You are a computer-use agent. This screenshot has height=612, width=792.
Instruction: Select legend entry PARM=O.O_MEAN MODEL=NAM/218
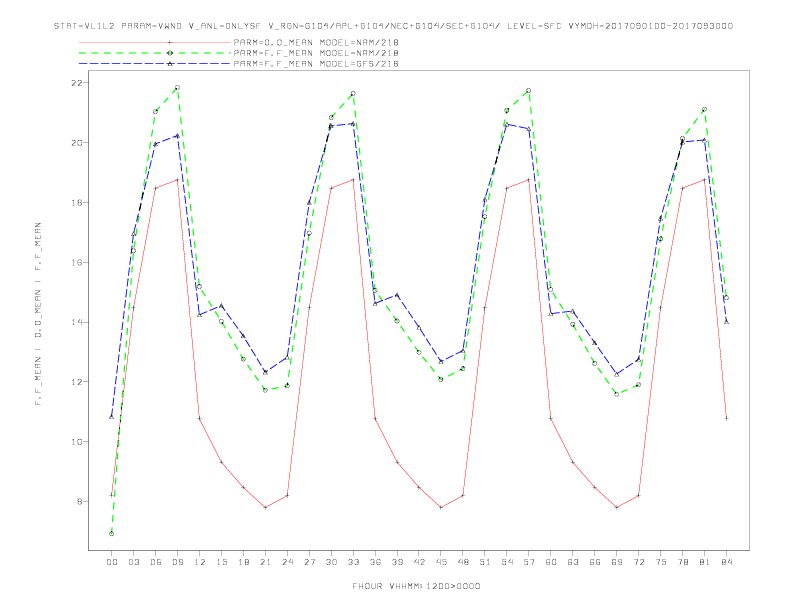pos(316,42)
